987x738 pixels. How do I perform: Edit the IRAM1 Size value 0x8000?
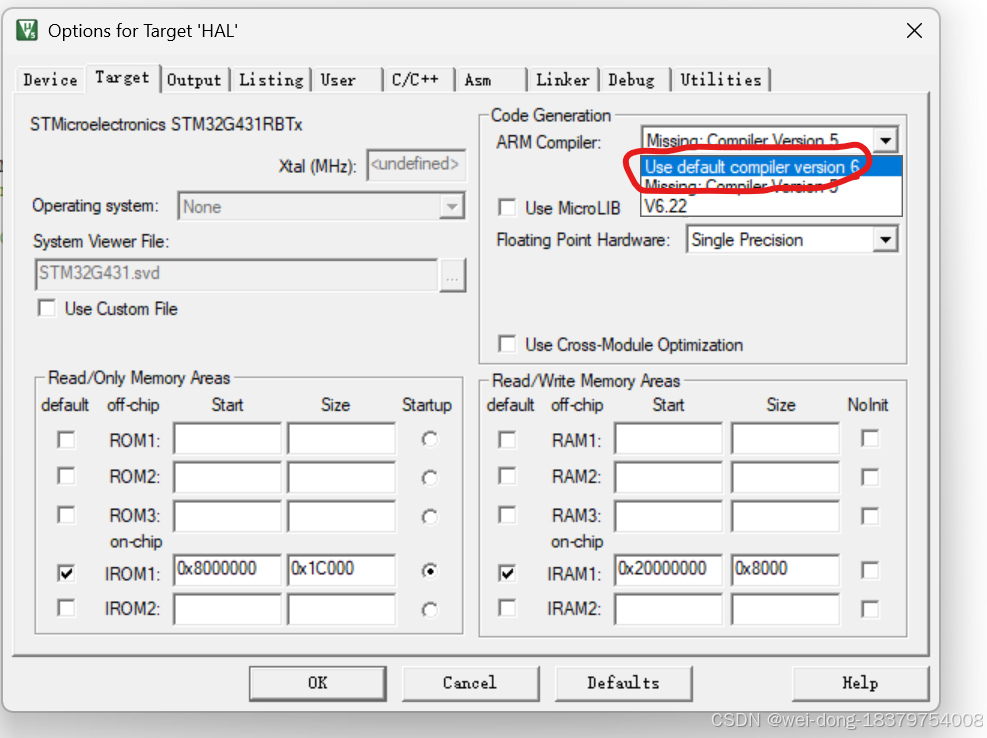pyautogui.click(x=785, y=569)
